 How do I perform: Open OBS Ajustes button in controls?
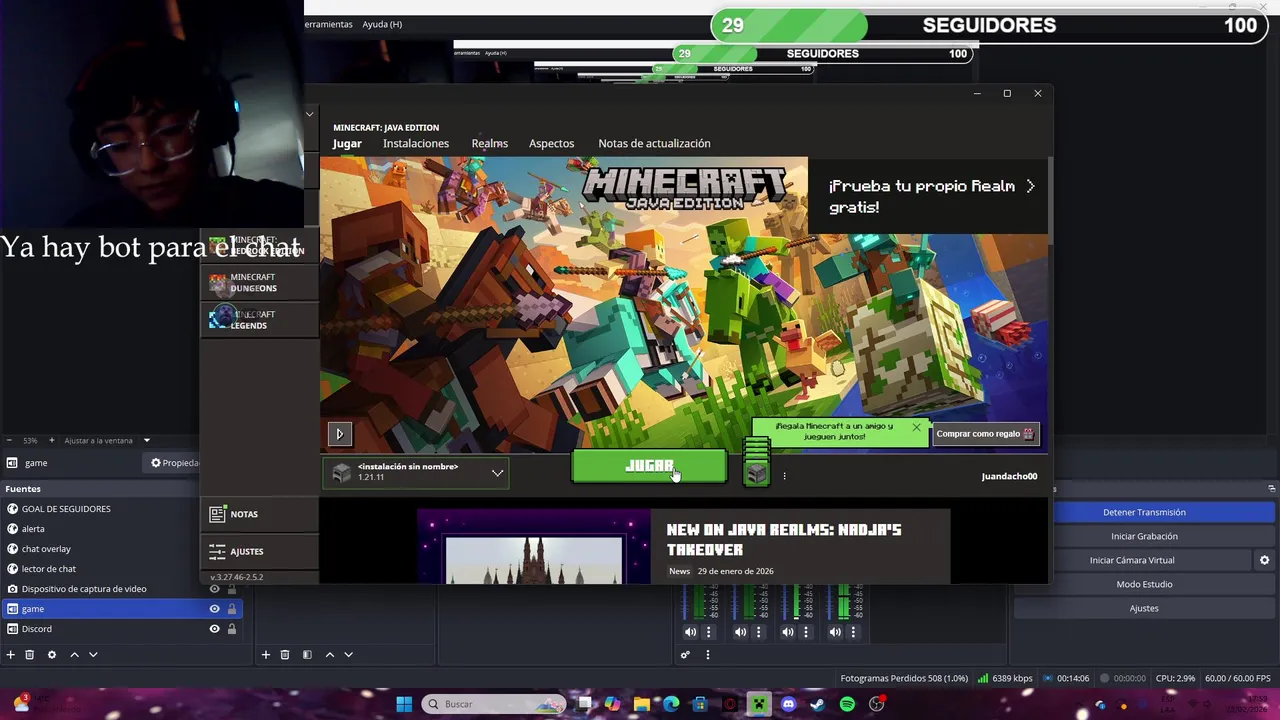pos(1144,608)
